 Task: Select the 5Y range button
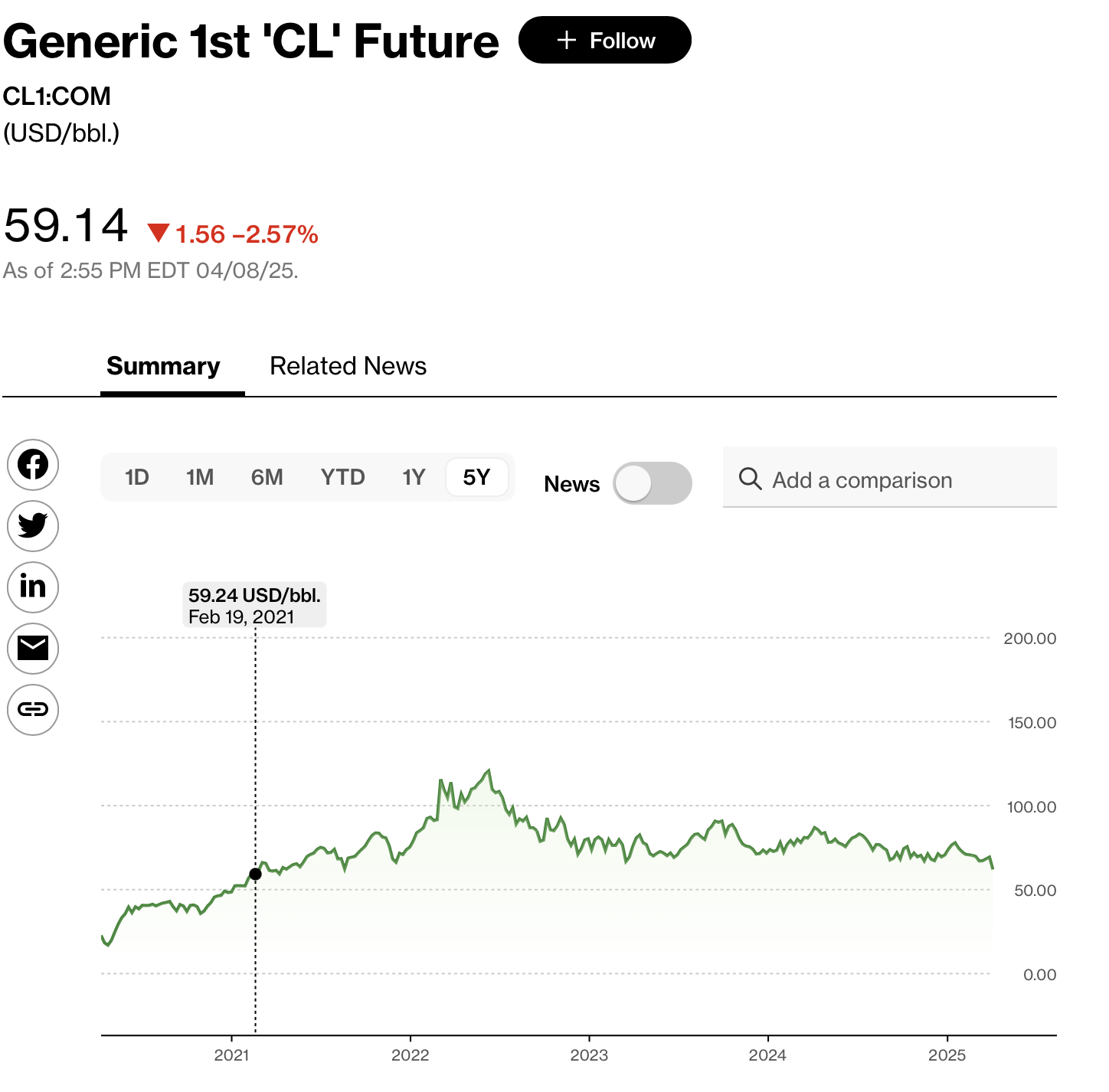pyautogui.click(x=476, y=478)
